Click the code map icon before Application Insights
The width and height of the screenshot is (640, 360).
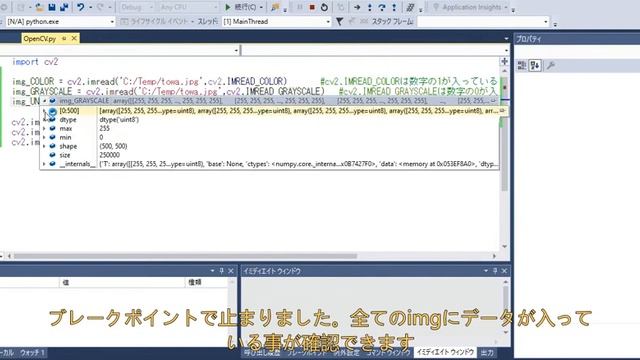coord(410,7)
